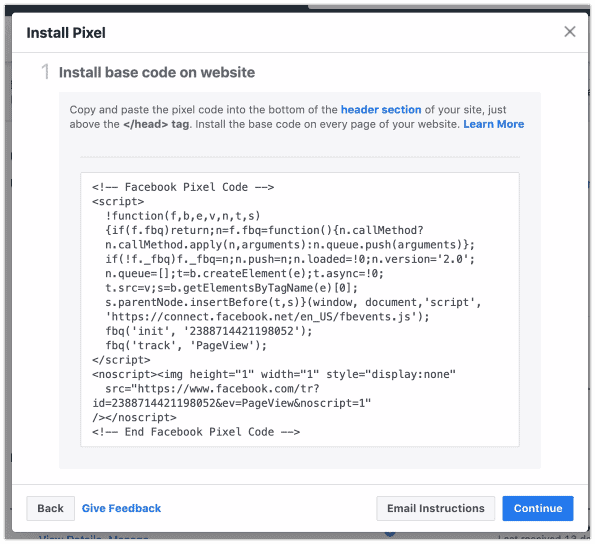
Task: Click the End Facebook Pixel Code comment
Action: pyautogui.click(x=196, y=432)
